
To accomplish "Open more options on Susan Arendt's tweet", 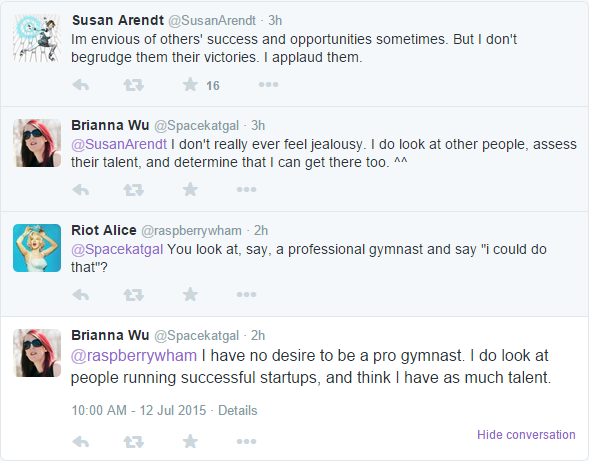I will click(x=268, y=85).
